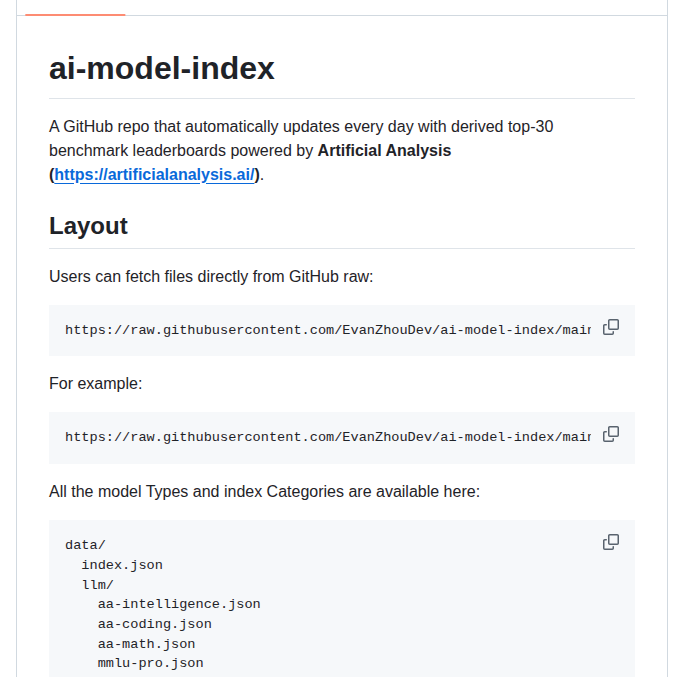
Task: Open the artificialanalysis.ai link
Action: [154, 174]
